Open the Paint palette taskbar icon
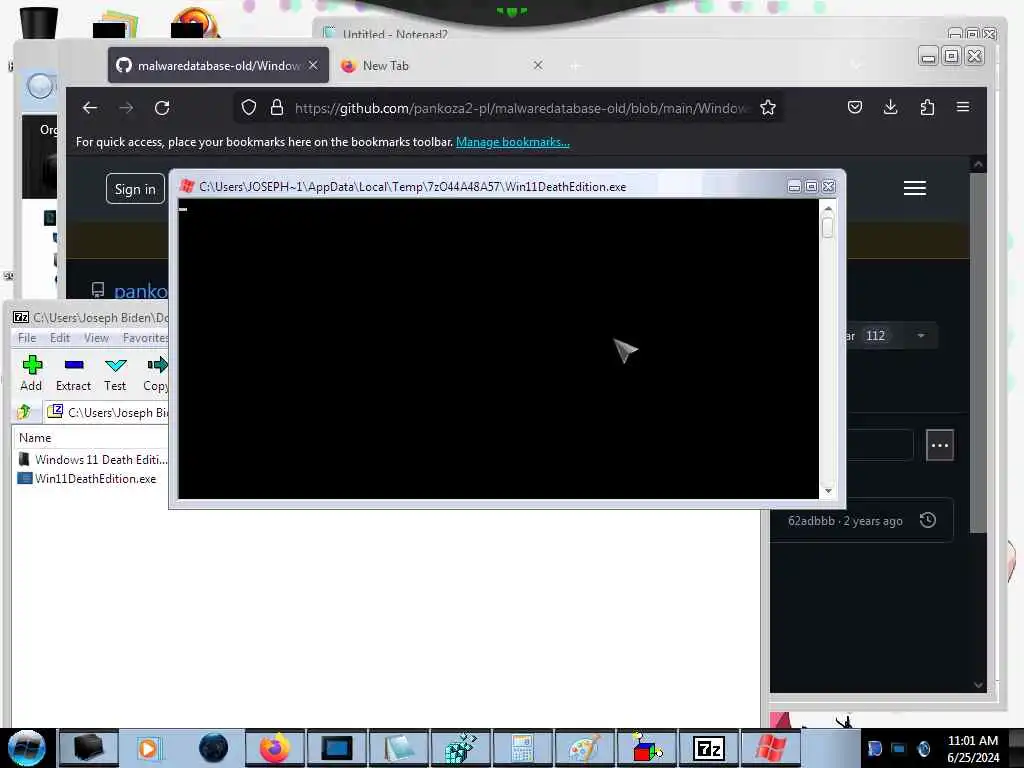The height and width of the screenshot is (768, 1024). click(584, 748)
